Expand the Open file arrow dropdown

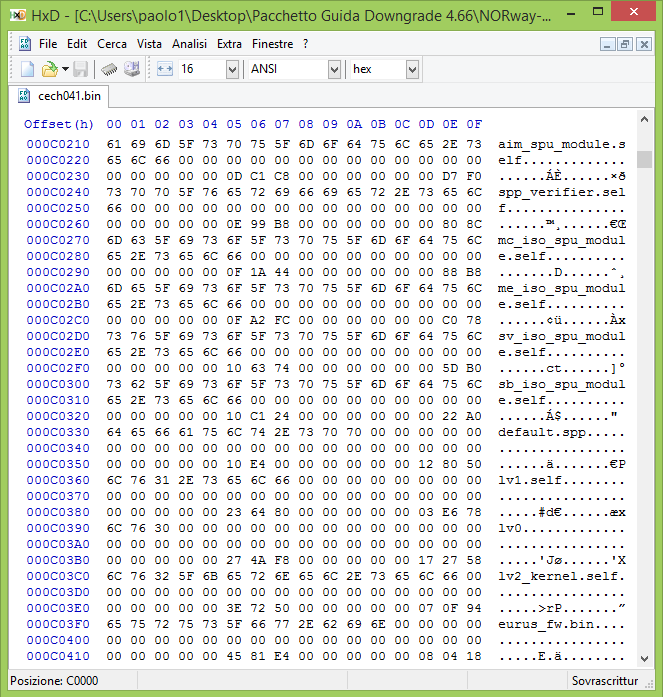tap(65, 69)
